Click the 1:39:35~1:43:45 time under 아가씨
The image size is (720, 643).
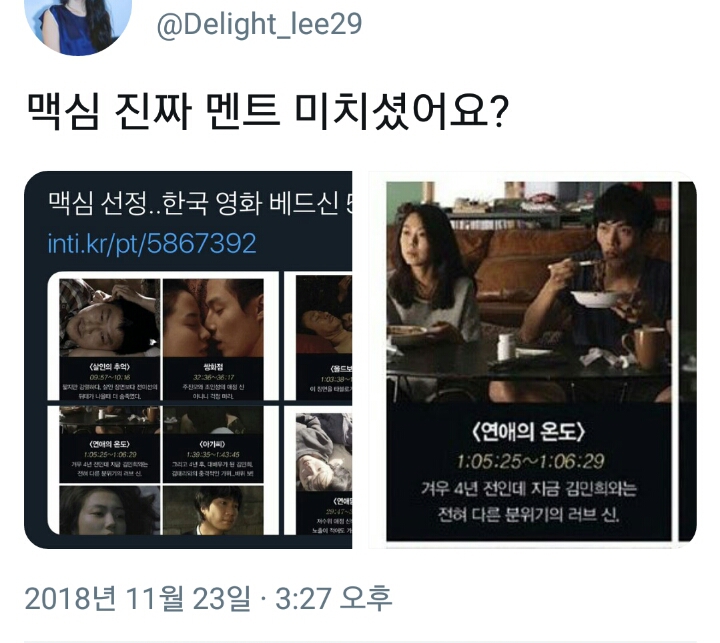pos(213,454)
